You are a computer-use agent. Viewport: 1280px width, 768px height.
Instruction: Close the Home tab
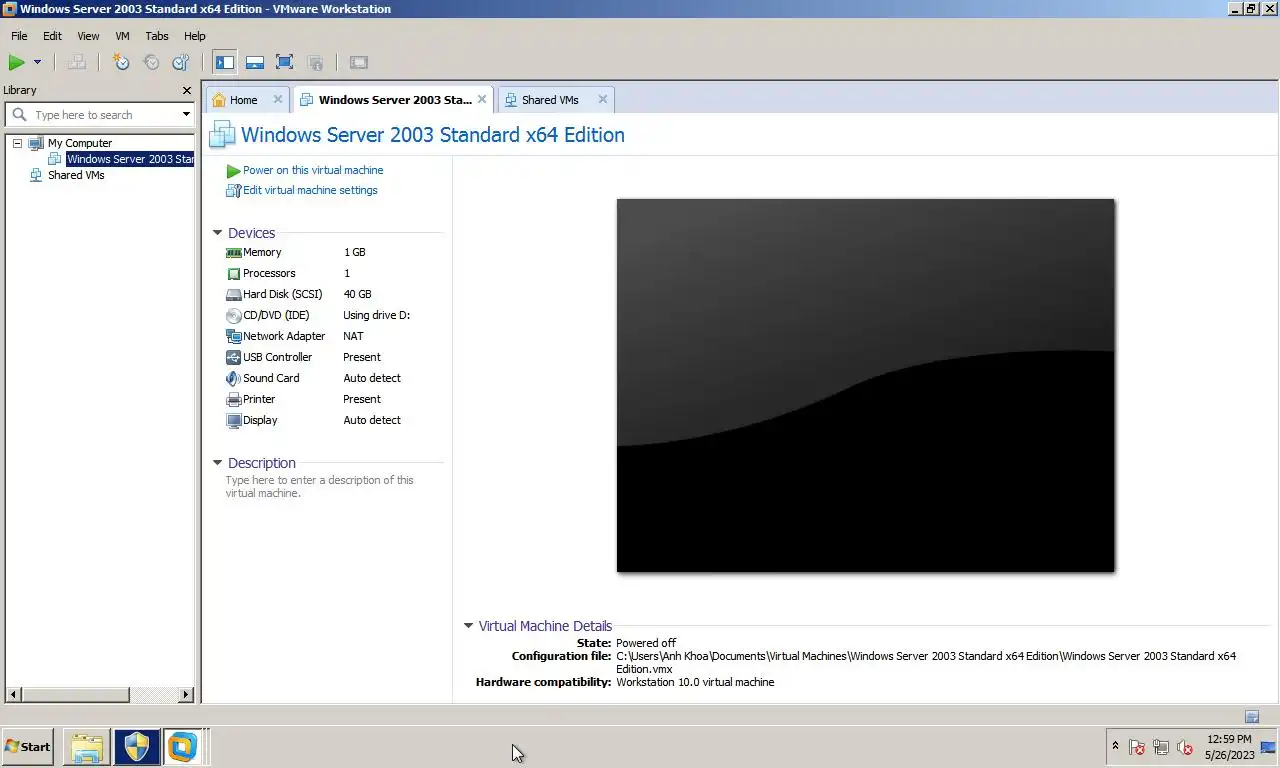point(278,99)
